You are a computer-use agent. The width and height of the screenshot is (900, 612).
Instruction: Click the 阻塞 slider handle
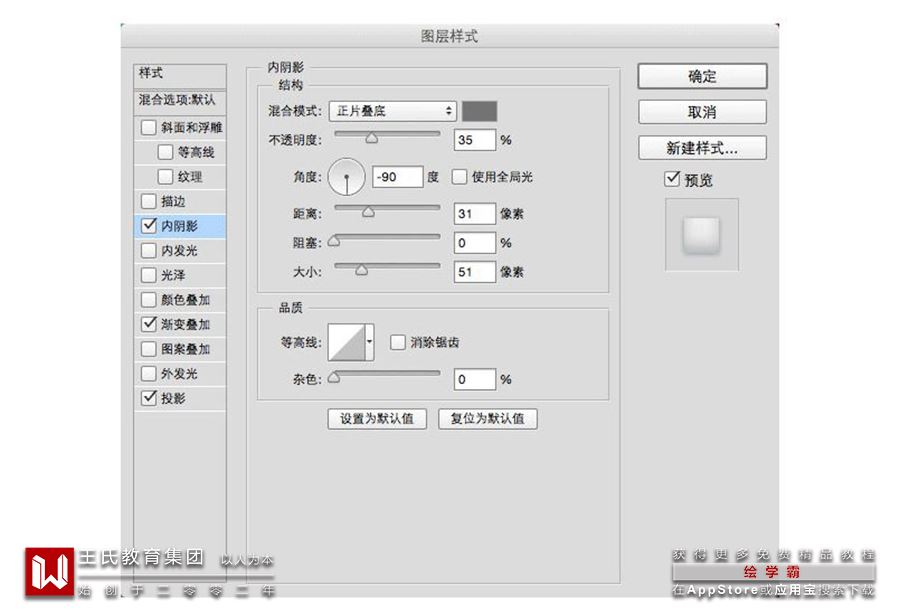click(333, 241)
